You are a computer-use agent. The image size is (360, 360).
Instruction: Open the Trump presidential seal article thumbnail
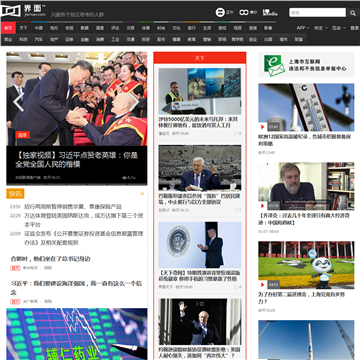pyautogui.click(x=200, y=245)
